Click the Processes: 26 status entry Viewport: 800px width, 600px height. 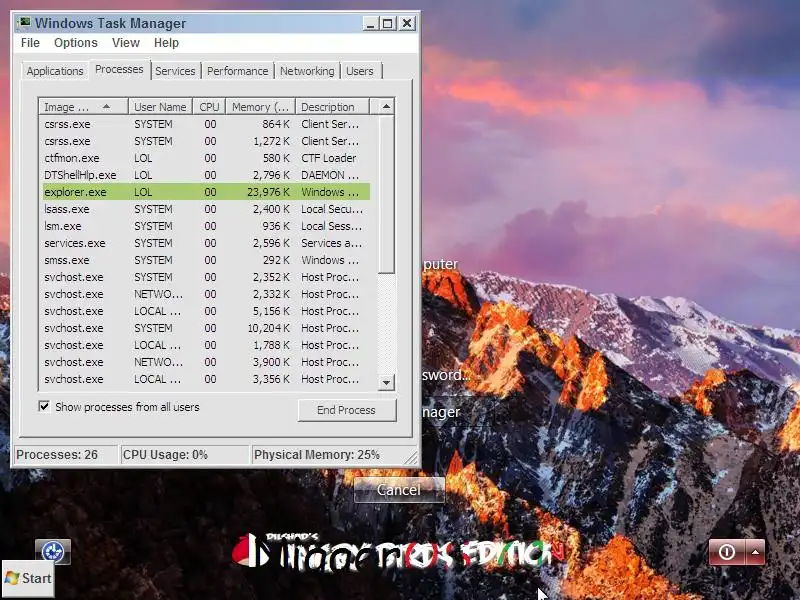click(x=64, y=455)
